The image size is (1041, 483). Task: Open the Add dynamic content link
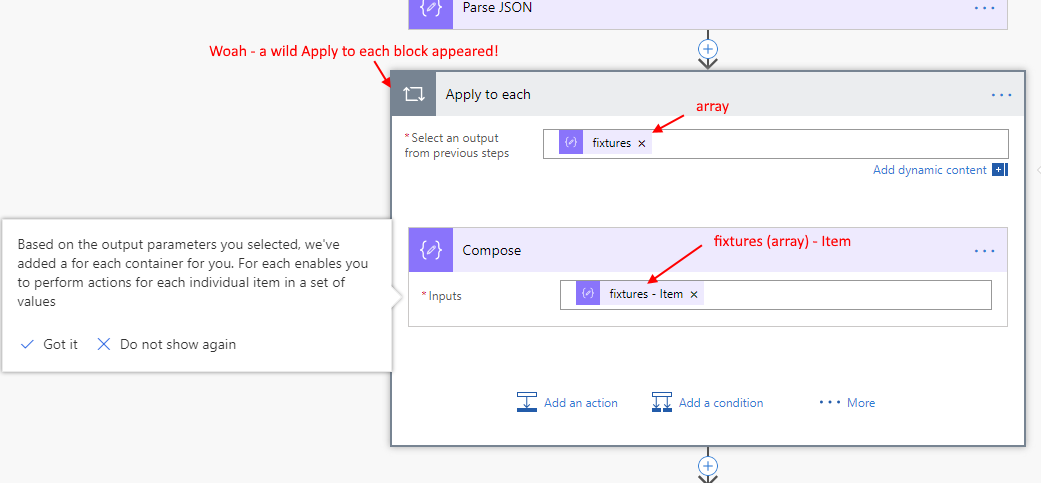(929, 170)
